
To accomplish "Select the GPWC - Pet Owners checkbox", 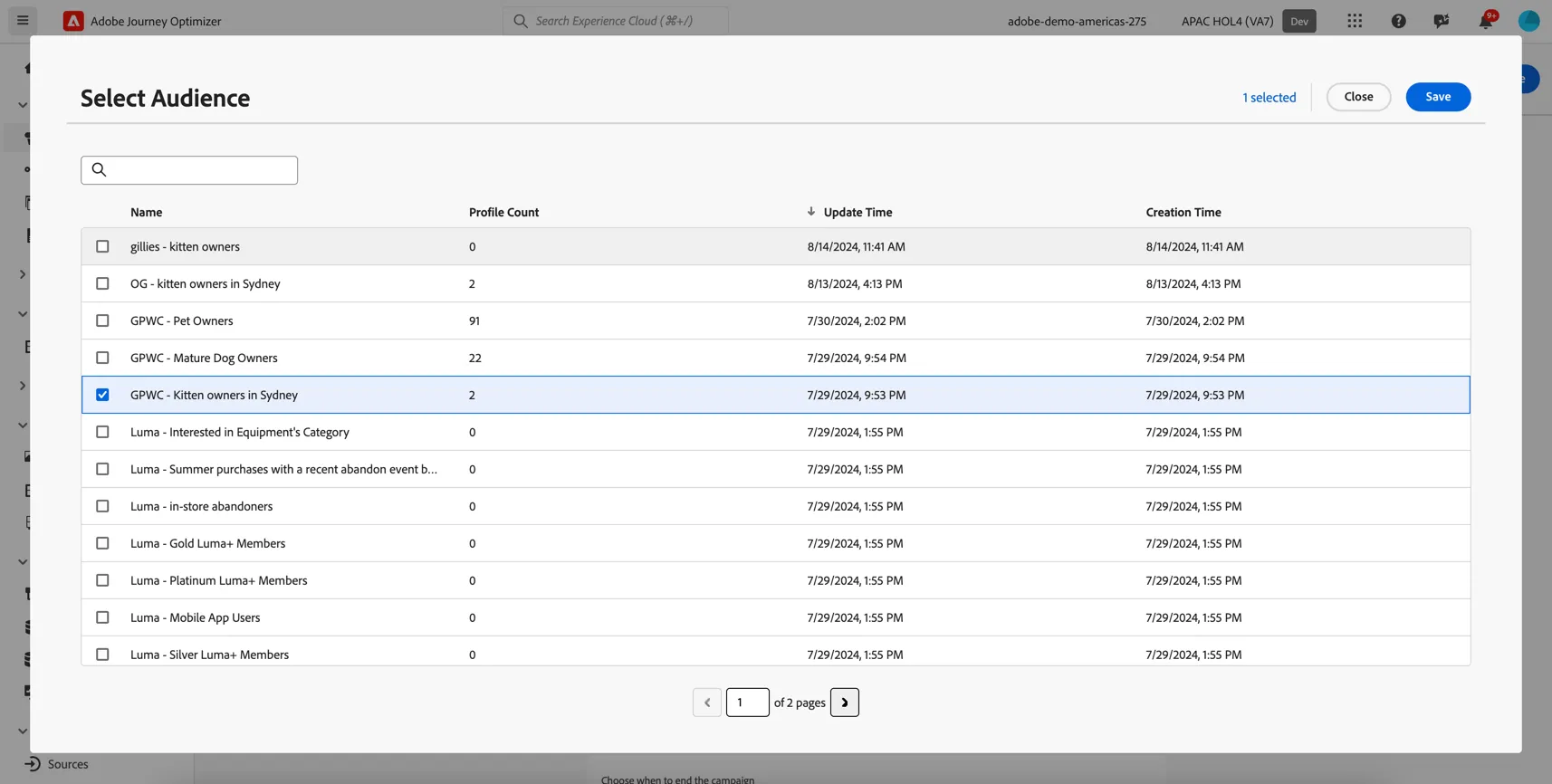I will (102, 320).
